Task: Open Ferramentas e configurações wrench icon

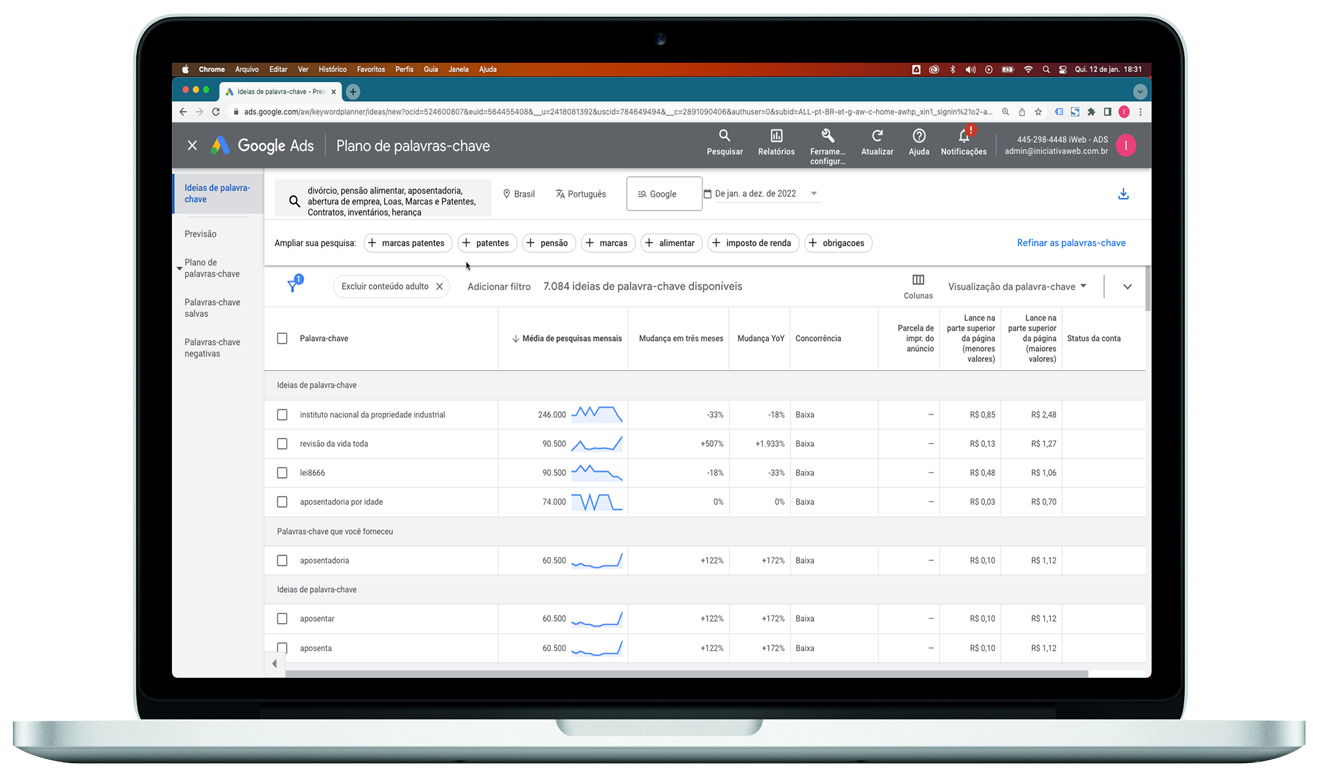Action: click(x=827, y=137)
